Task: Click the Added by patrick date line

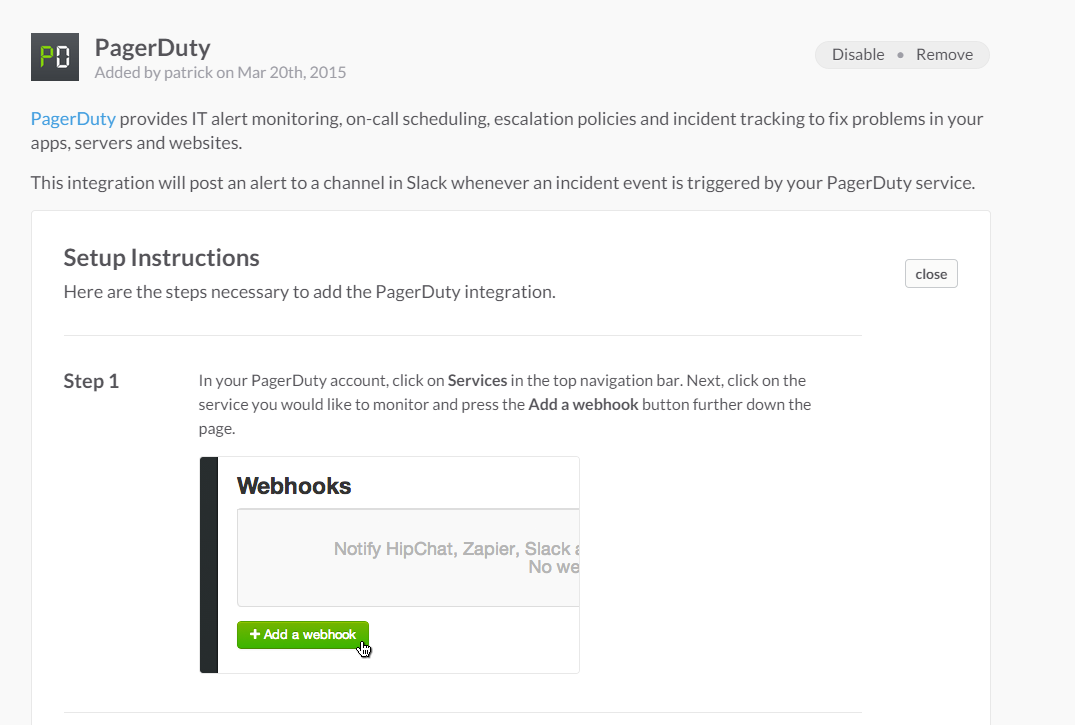Action: (x=220, y=72)
